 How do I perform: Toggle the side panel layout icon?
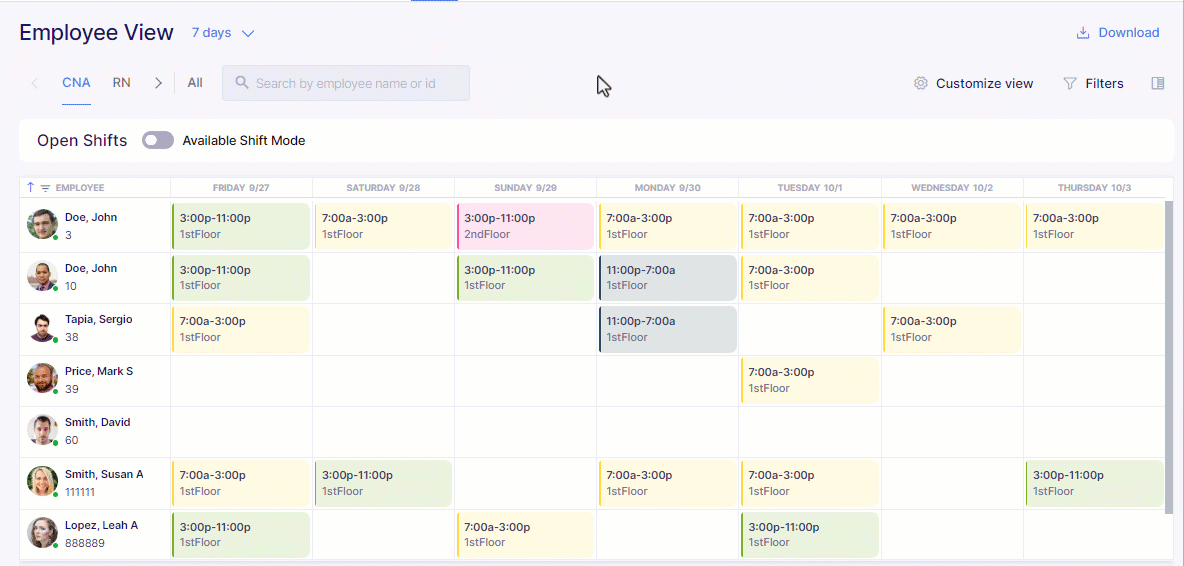[1158, 83]
